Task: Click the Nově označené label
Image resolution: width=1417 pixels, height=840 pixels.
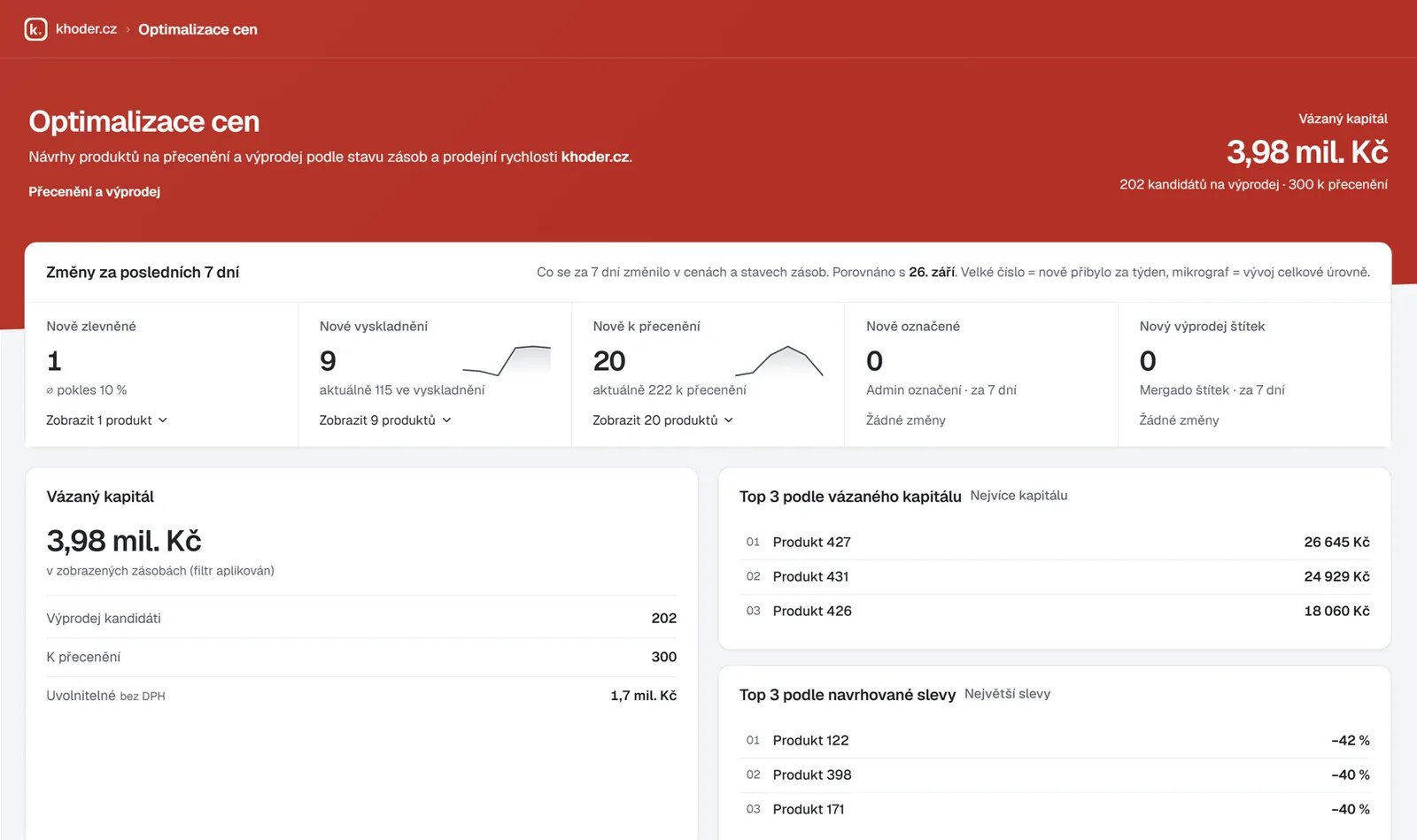Action: [913, 326]
